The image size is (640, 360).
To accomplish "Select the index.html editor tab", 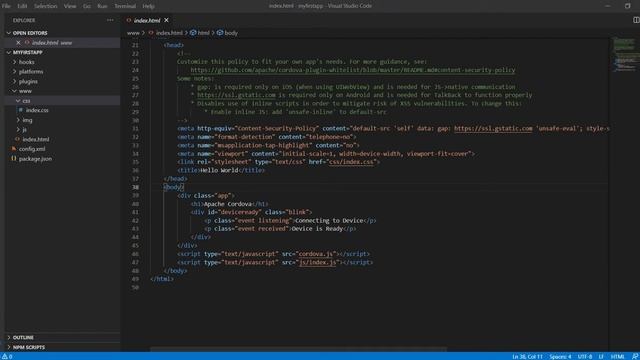I will click(x=148, y=20).
